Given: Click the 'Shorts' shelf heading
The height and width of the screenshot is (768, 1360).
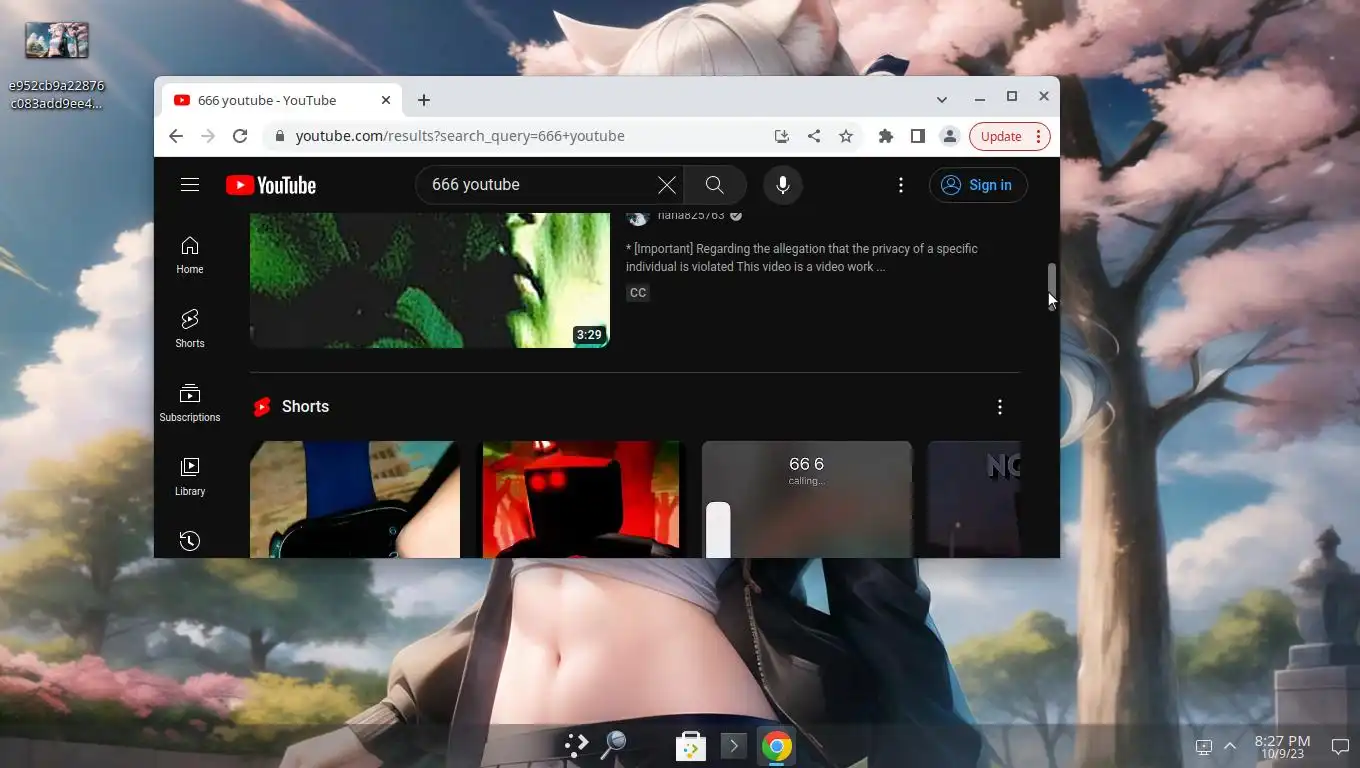Looking at the screenshot, I should click(x=305, y=407).
